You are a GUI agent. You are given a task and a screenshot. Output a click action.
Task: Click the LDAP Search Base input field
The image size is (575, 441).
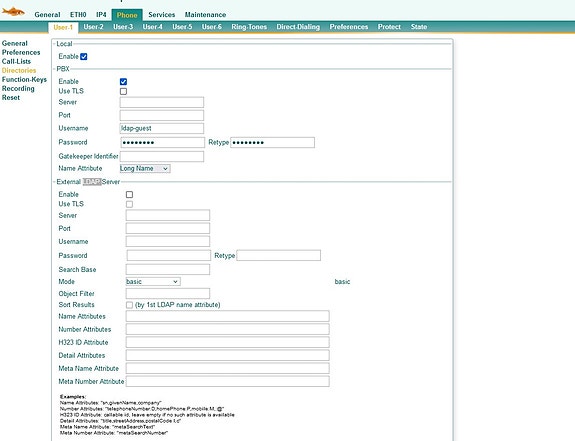click(168, 269)
